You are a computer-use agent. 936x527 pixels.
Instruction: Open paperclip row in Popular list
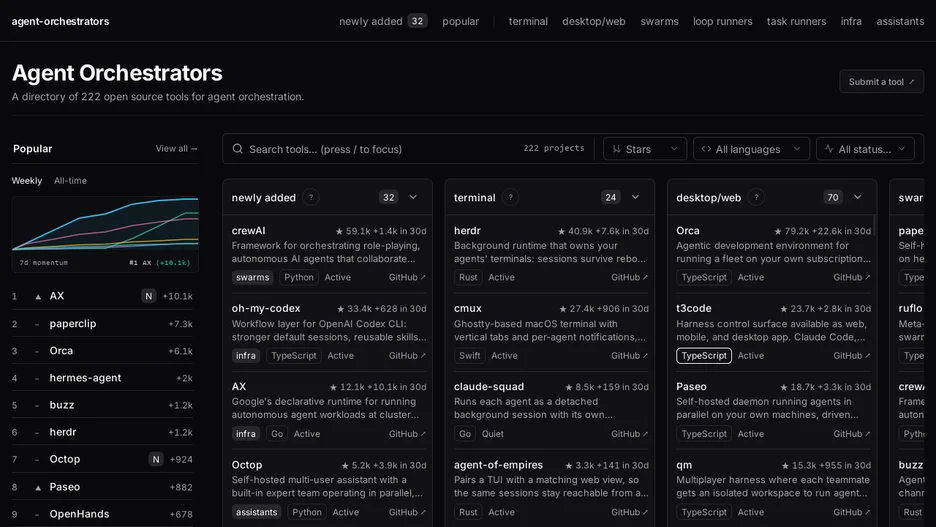pos(103,323)
